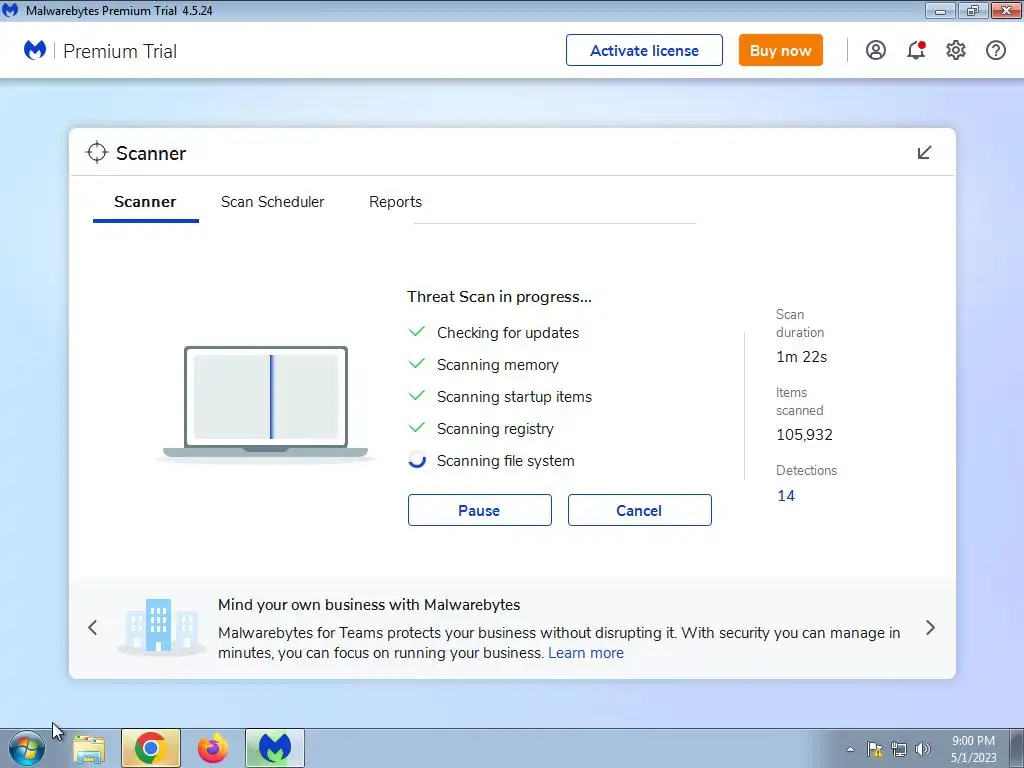Click the 'Premium Trial' header text

click(x=120, y=51)
